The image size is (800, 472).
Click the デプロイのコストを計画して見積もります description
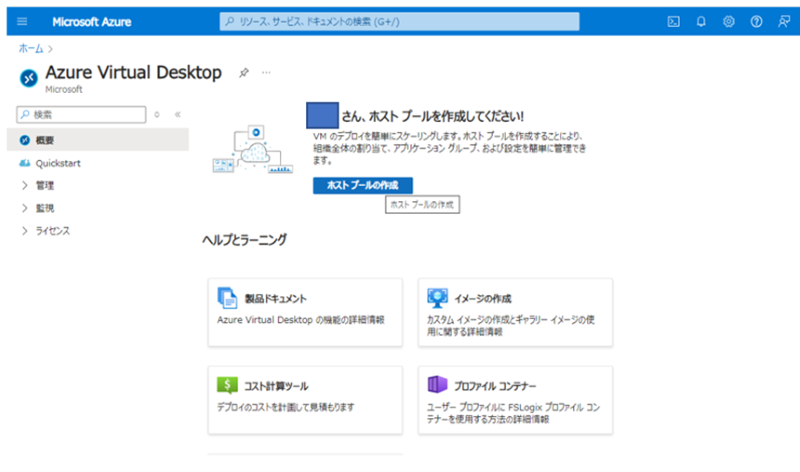286,407
